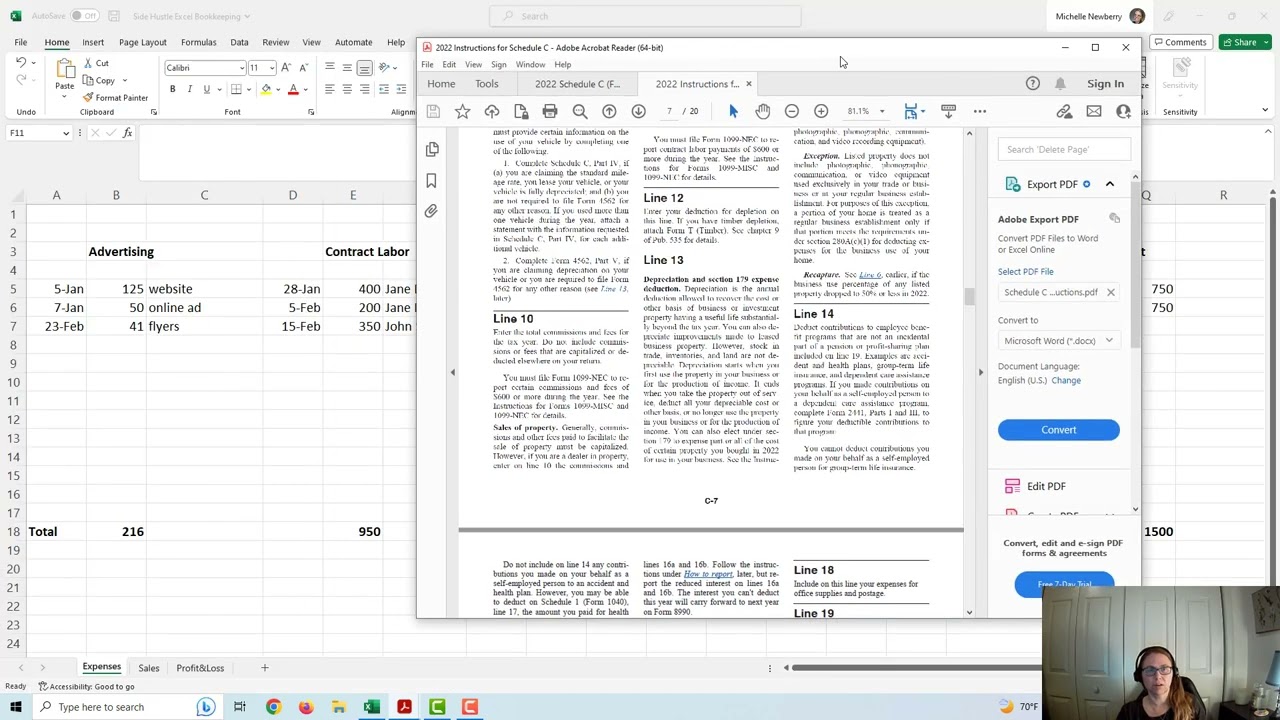Click the Windows Start button
This screenshot has width=1280, height=720.
point(15,707)
